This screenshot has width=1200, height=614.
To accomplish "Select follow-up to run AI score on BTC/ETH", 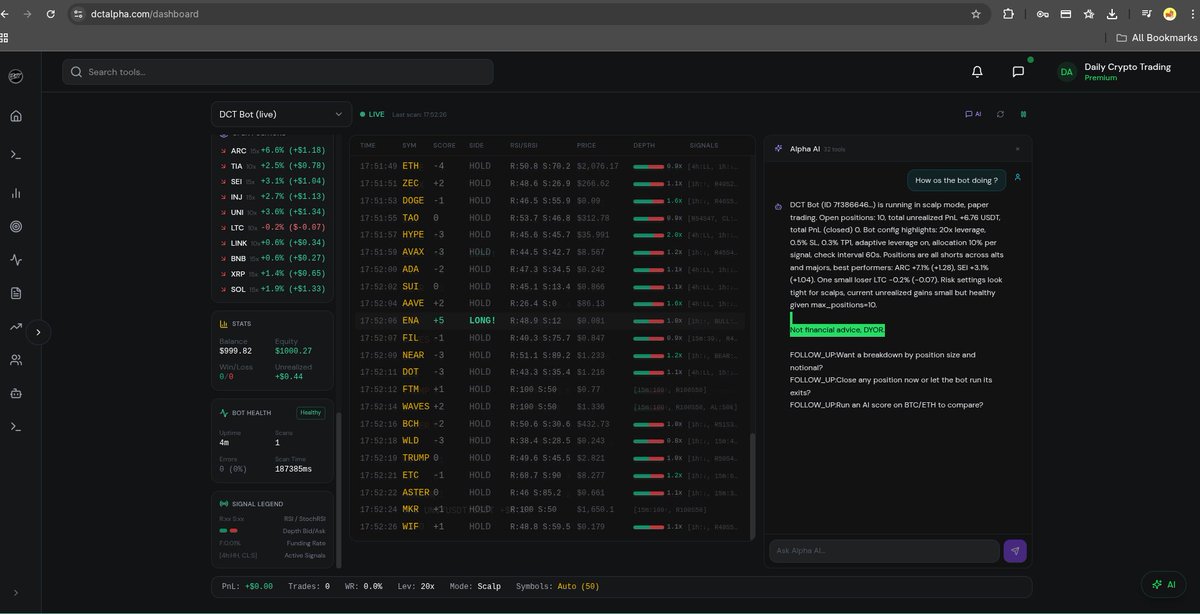I will click(x=886, y=405).
